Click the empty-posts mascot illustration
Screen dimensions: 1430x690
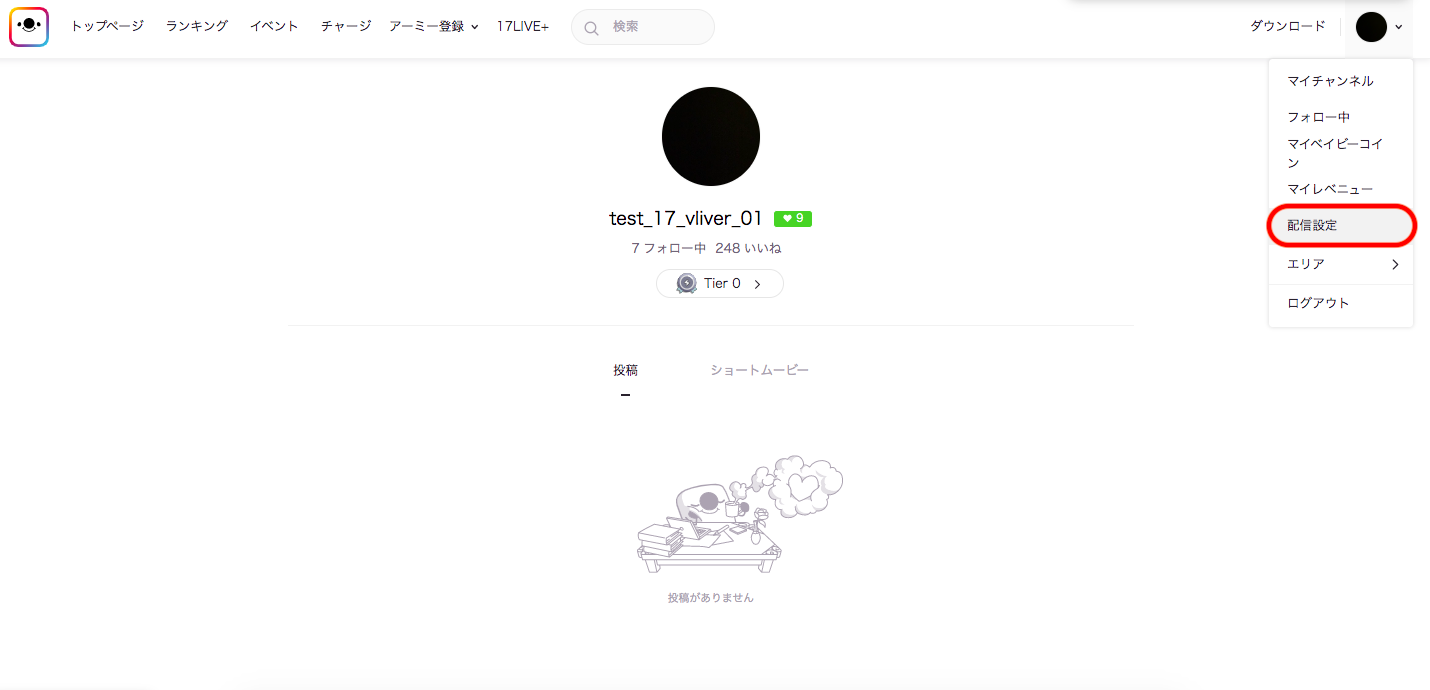[740, 514]
